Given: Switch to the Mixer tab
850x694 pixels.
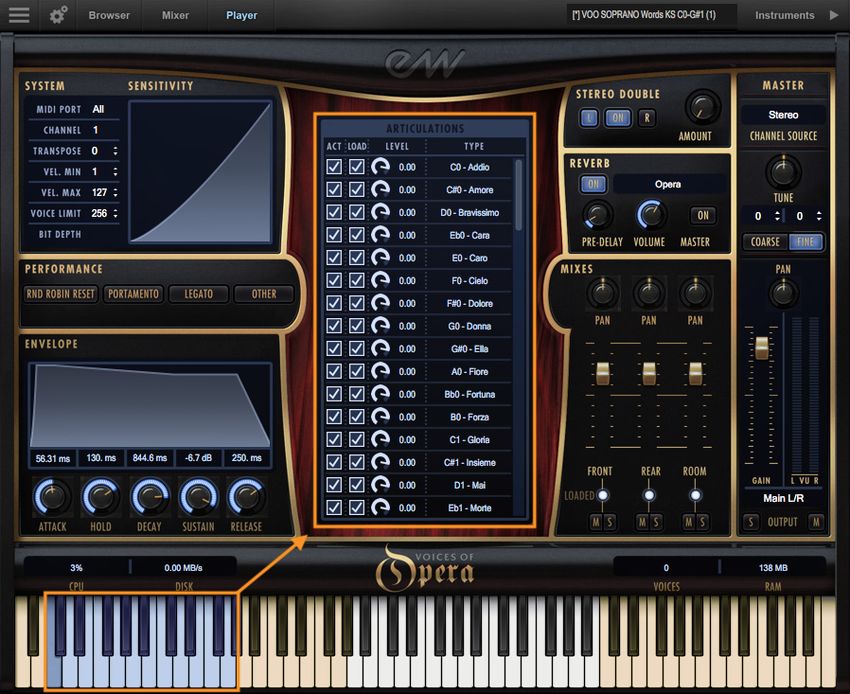Looking at the screenshot, I should [x=176, y=15].
